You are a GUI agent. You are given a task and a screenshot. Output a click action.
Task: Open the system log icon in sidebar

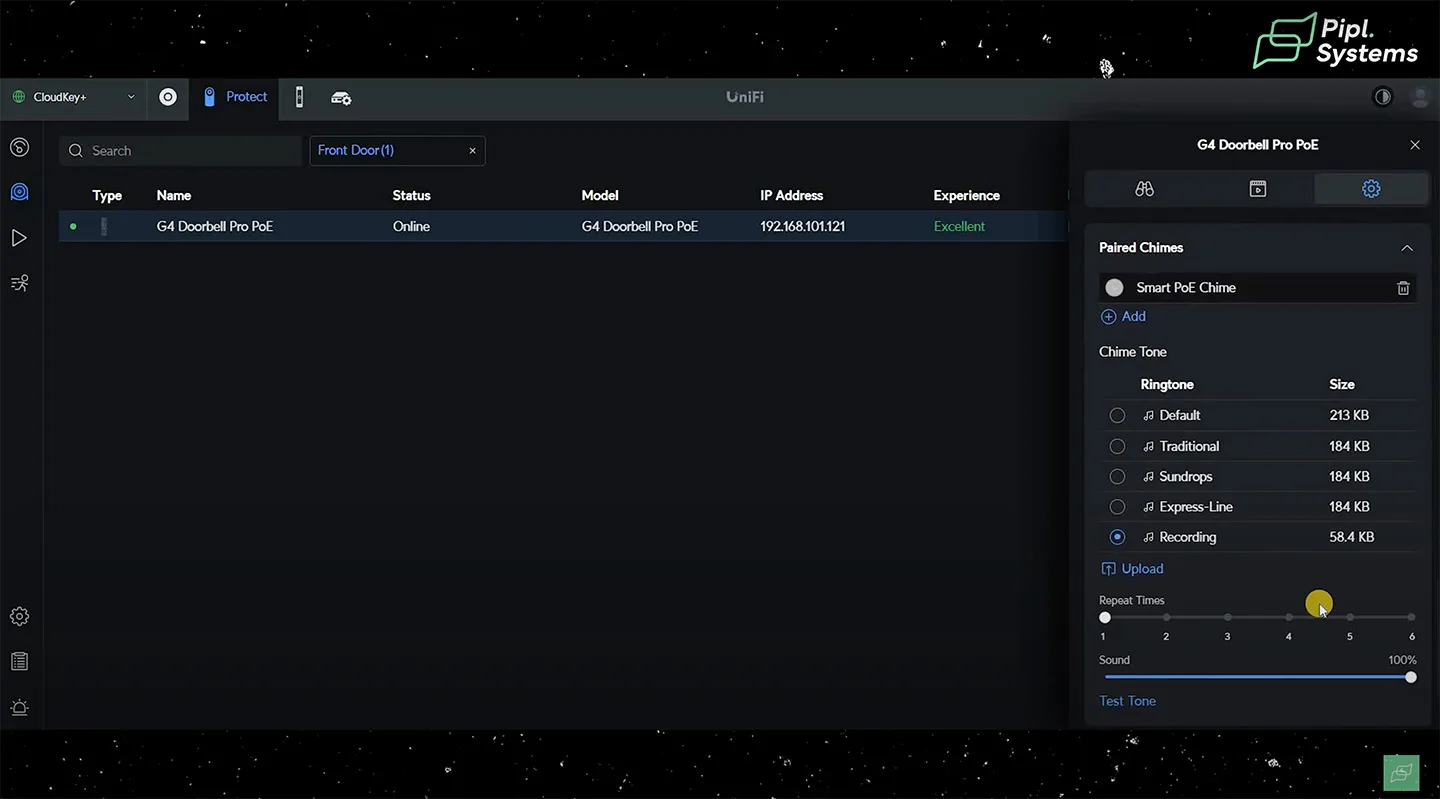click(x=19, y=661)
